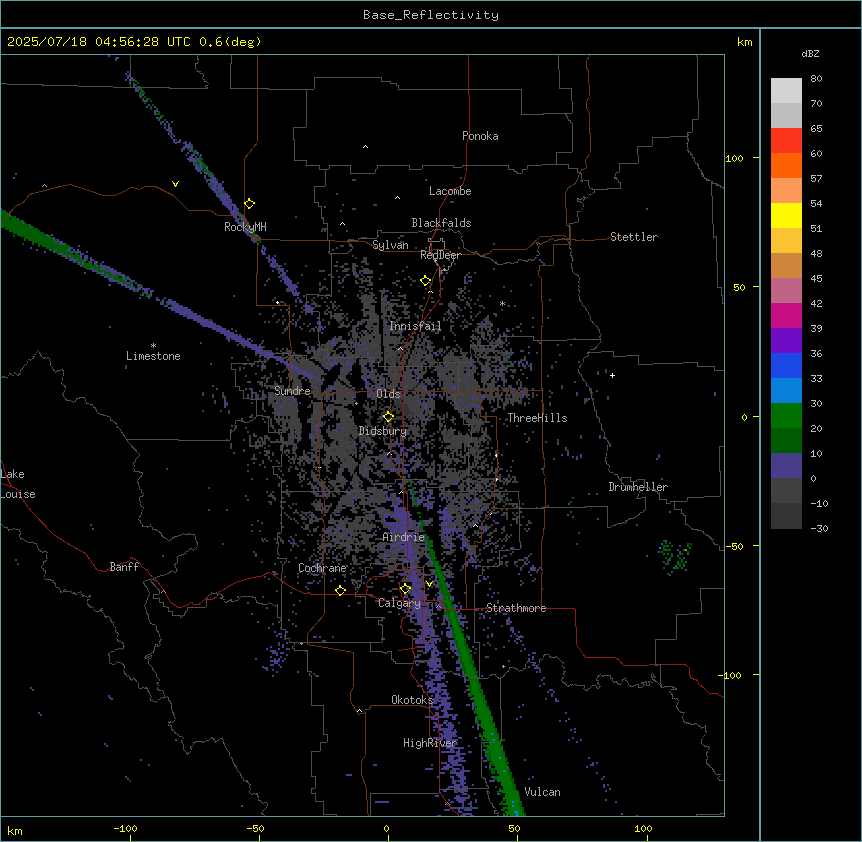
Task: Click the white plus marker north of Drumheller
Action: (x=612, y=375)
